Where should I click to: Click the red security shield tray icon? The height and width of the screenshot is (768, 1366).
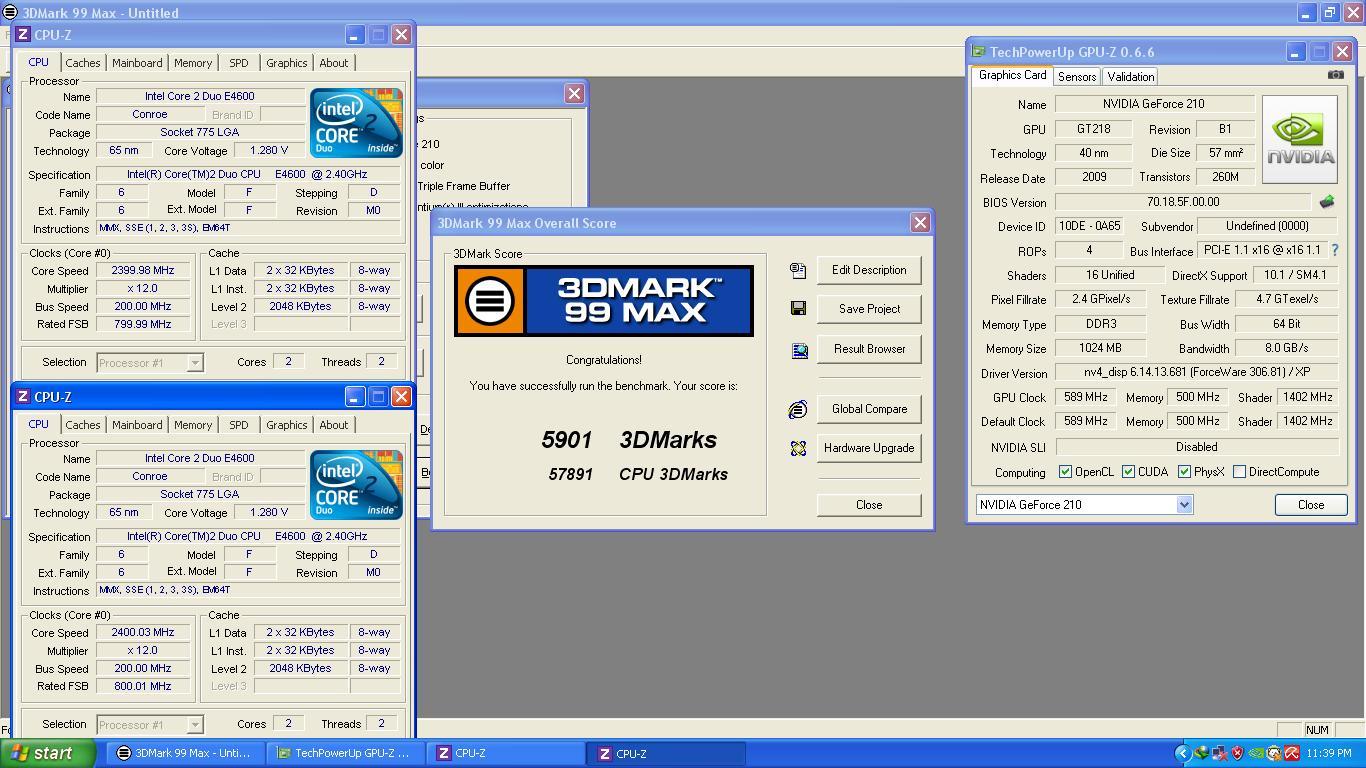point(1237,754)
